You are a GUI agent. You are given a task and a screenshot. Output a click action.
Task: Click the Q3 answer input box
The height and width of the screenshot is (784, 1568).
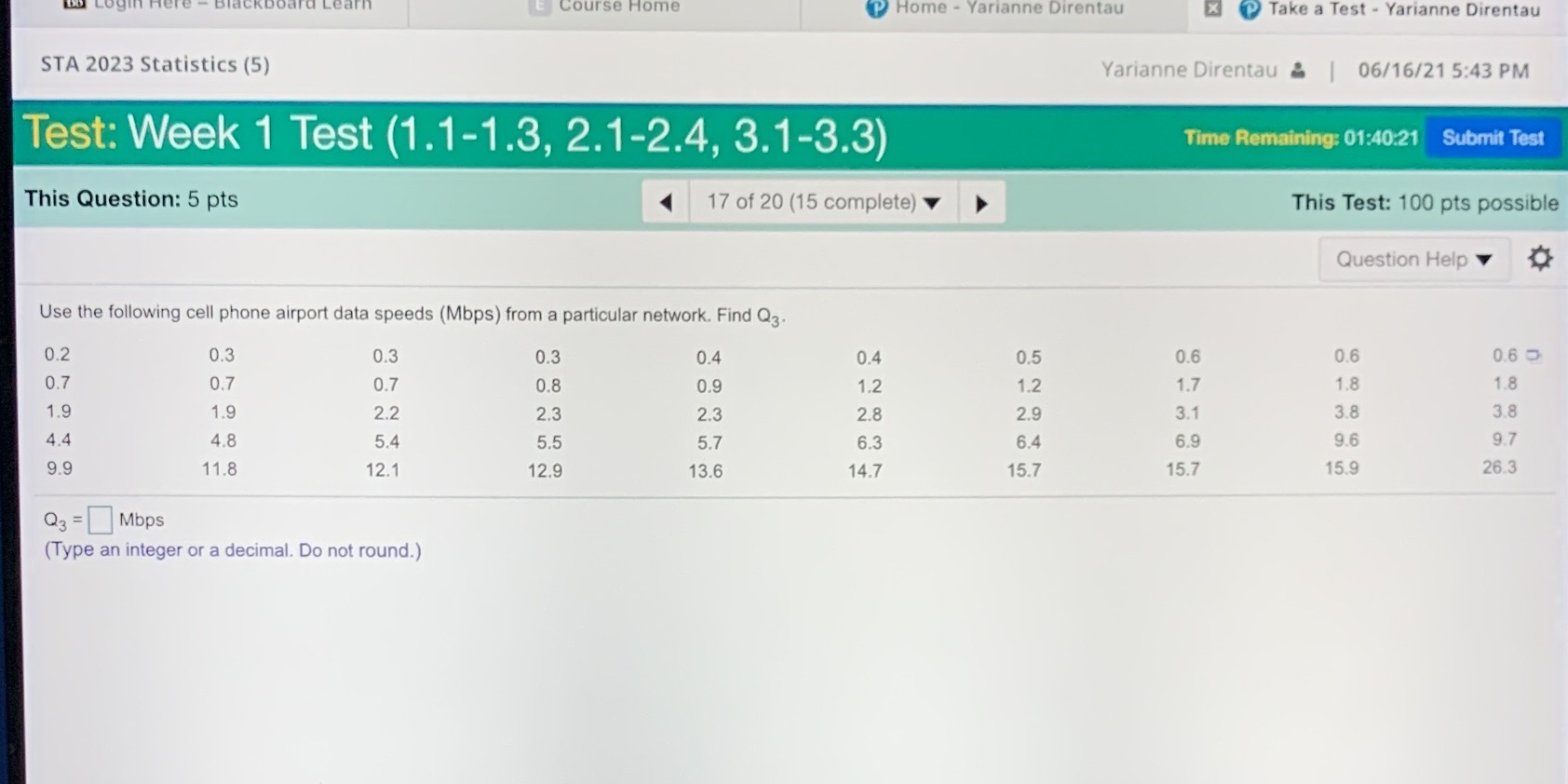[100, 520]
